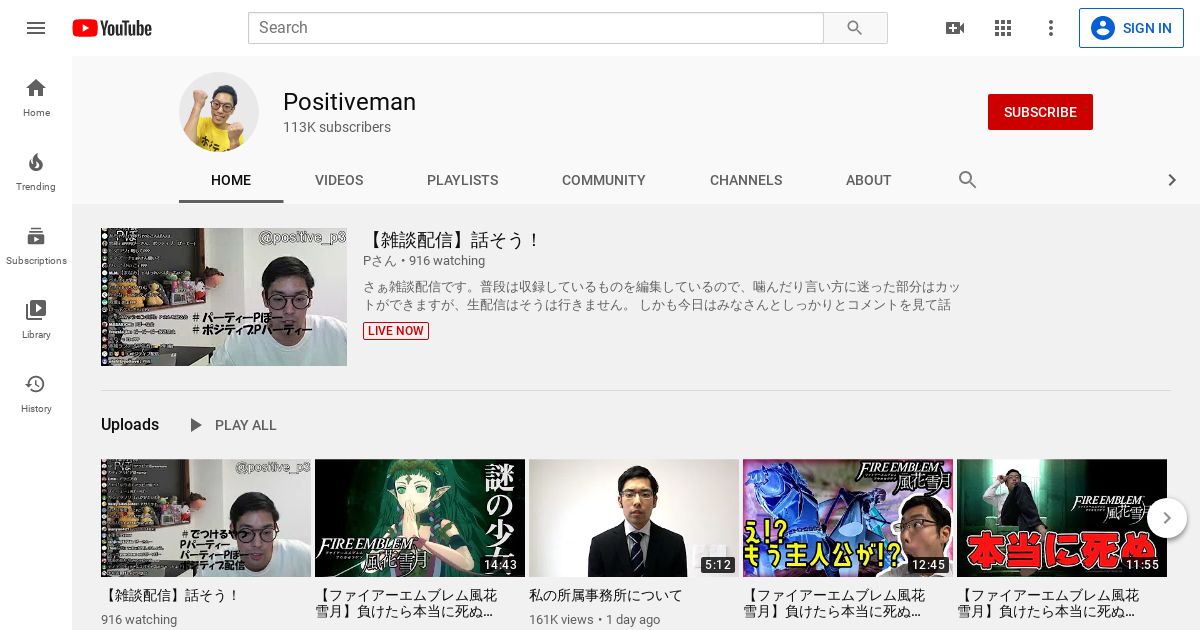Open the create video camera icon
Image resolution: width=1200 pixels, height=630 pixels.
pyautogui.click(x=955, y=28)
